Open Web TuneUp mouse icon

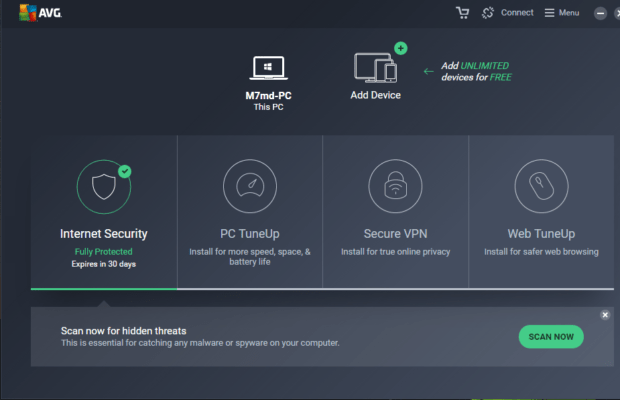pos(541,186)
